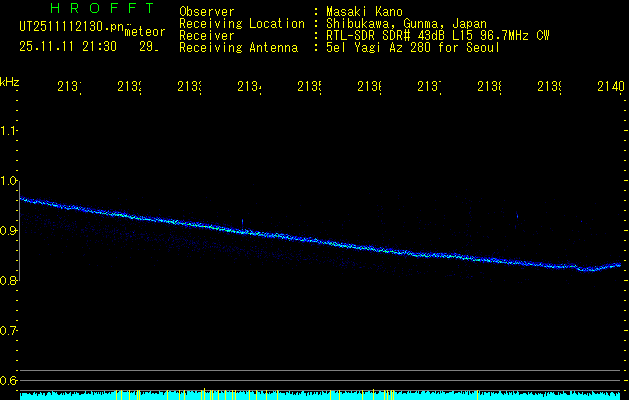
Task: Click the 1.0 kHz axis label
Action: 8,181
